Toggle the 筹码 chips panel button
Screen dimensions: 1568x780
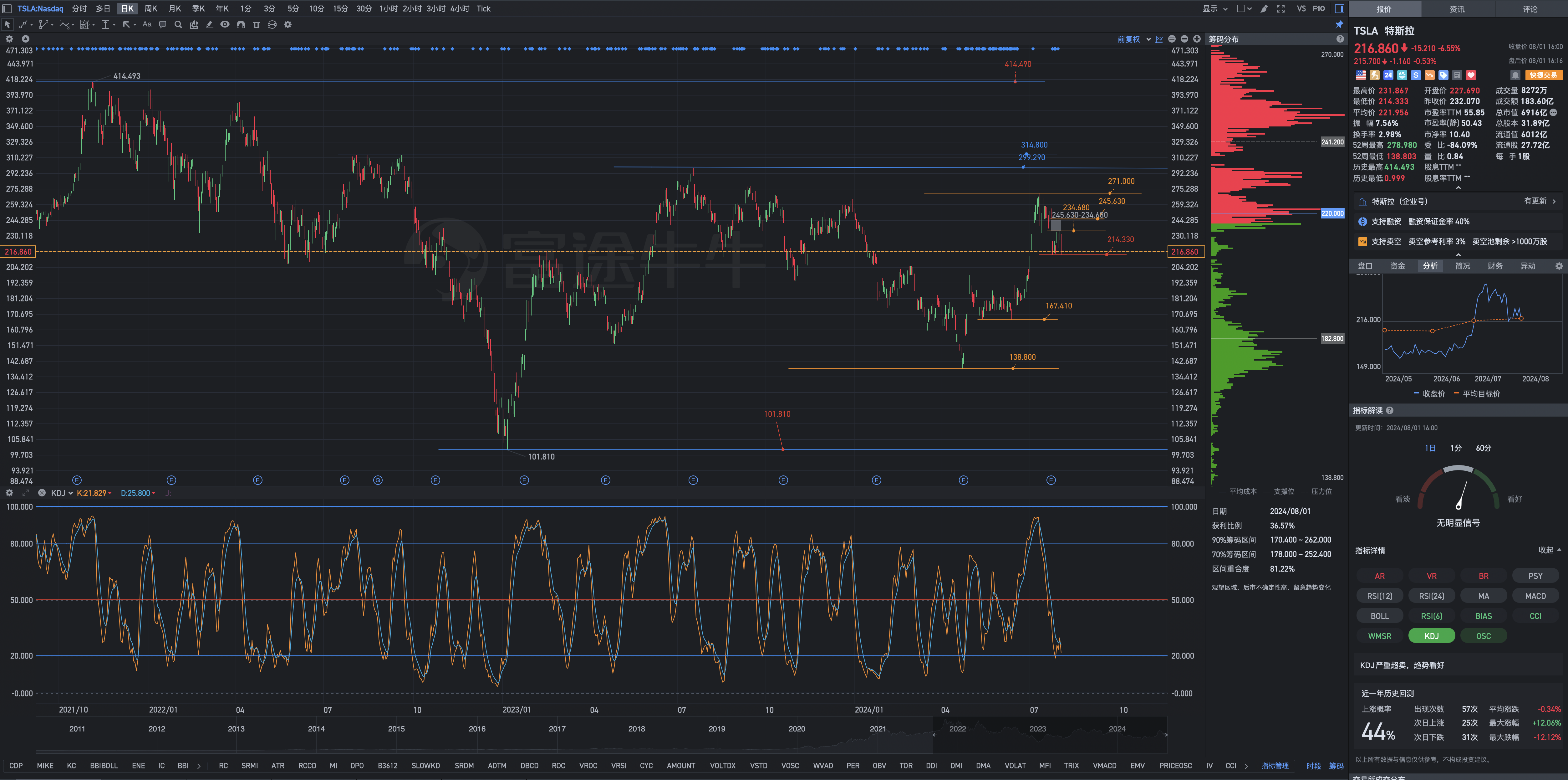point(1336,766)
